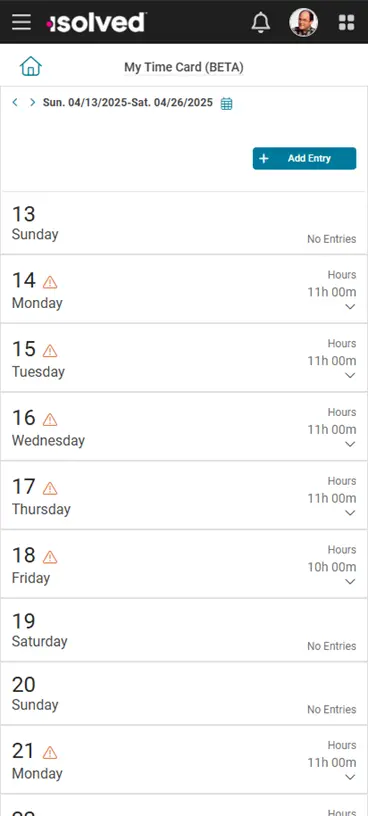
Task: Click the Add Entry button
Action: tap(304, 158)
